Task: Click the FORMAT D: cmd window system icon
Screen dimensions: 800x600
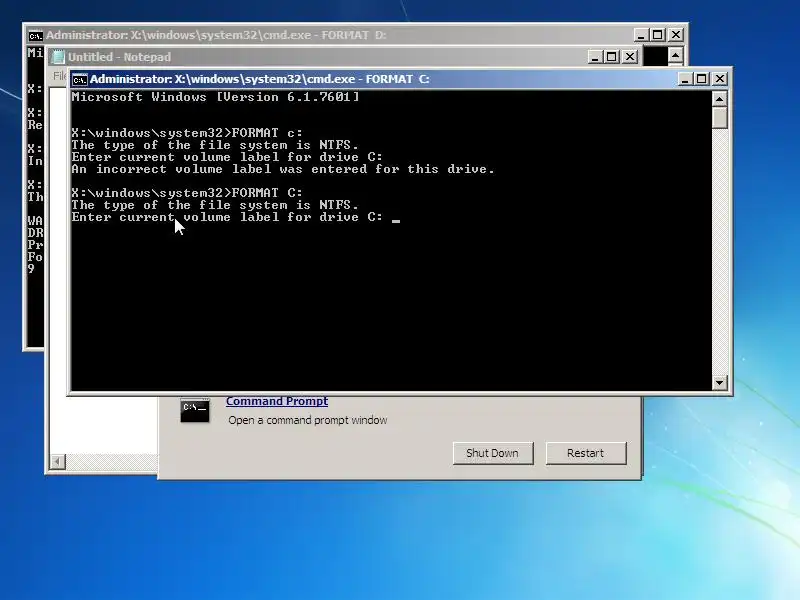Action: [35, 36]
